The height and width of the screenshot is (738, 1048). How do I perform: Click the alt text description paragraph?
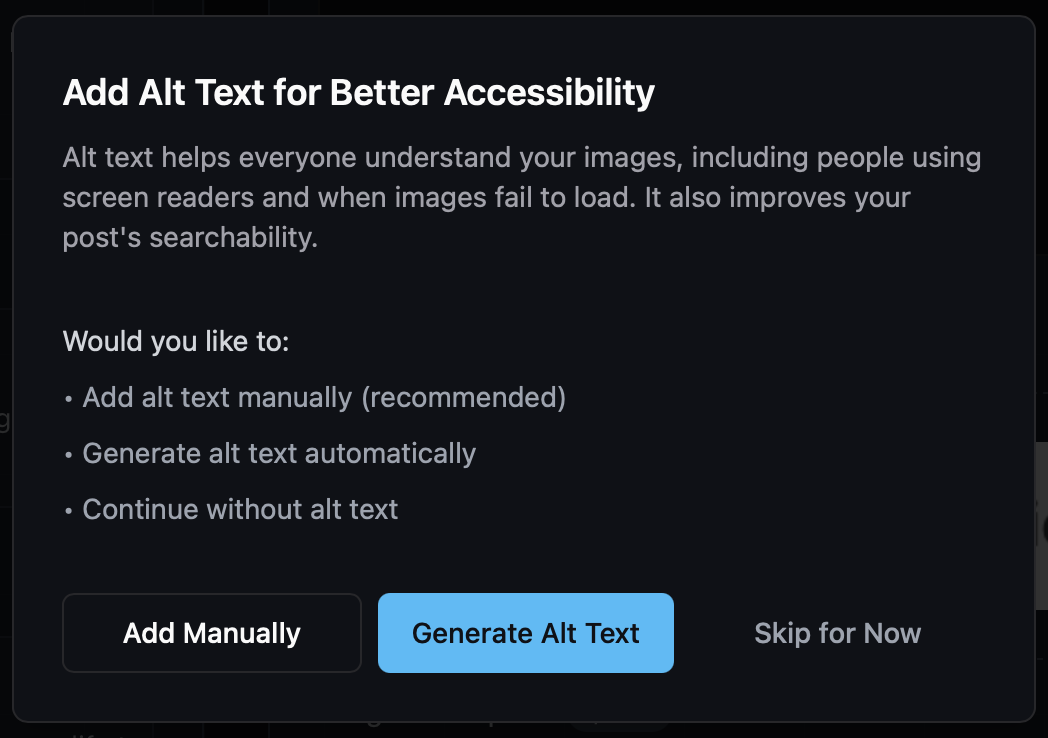(521, 197)
